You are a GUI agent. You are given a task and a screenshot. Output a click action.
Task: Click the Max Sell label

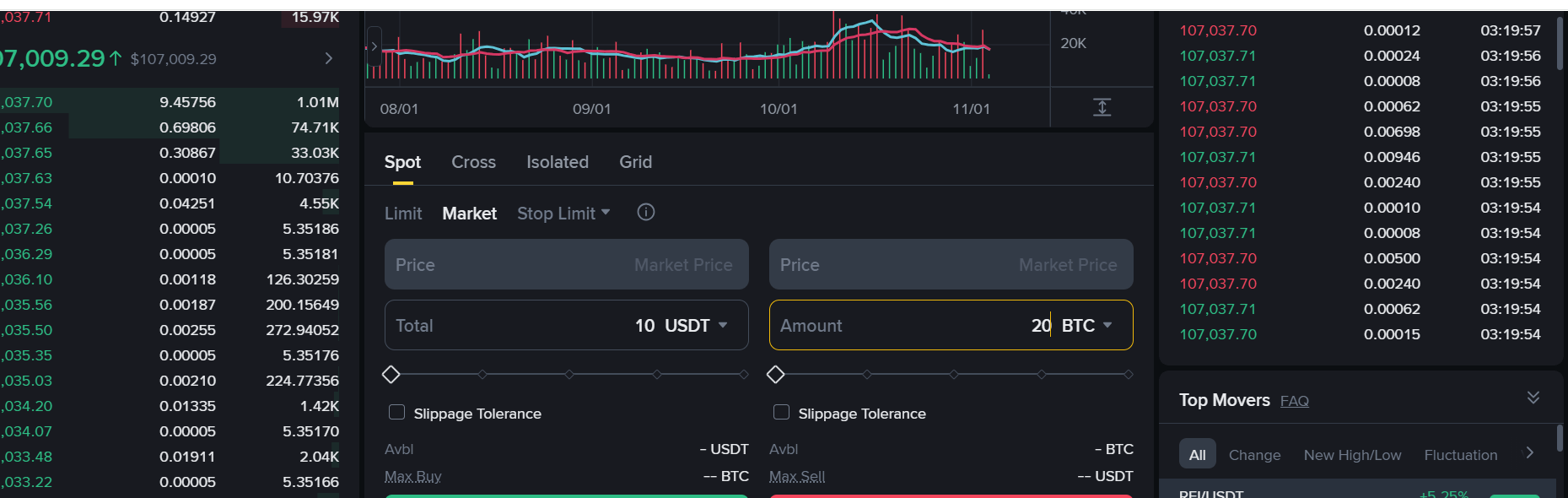pyautogui.click(x=797, y=476)
